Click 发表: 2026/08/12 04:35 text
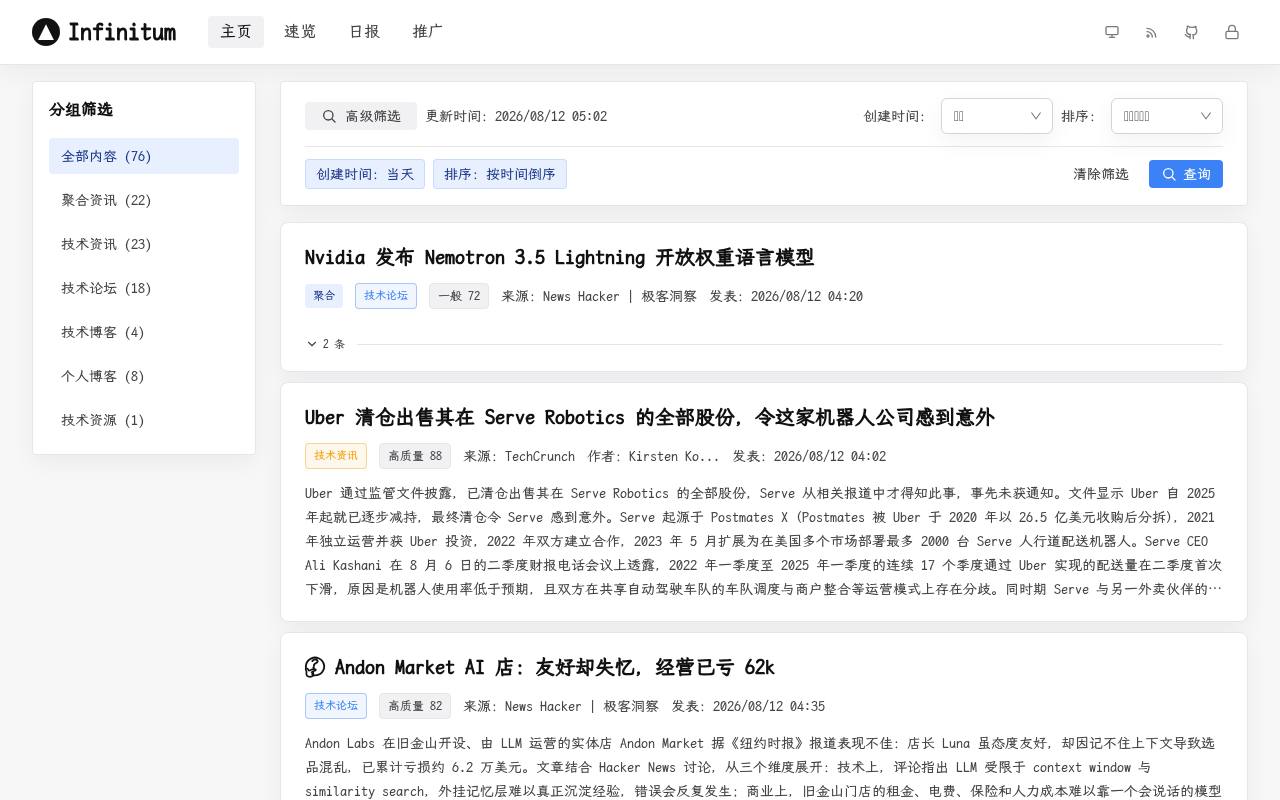The height and width of the screenshot is (800, 1280). coord(748,706)
